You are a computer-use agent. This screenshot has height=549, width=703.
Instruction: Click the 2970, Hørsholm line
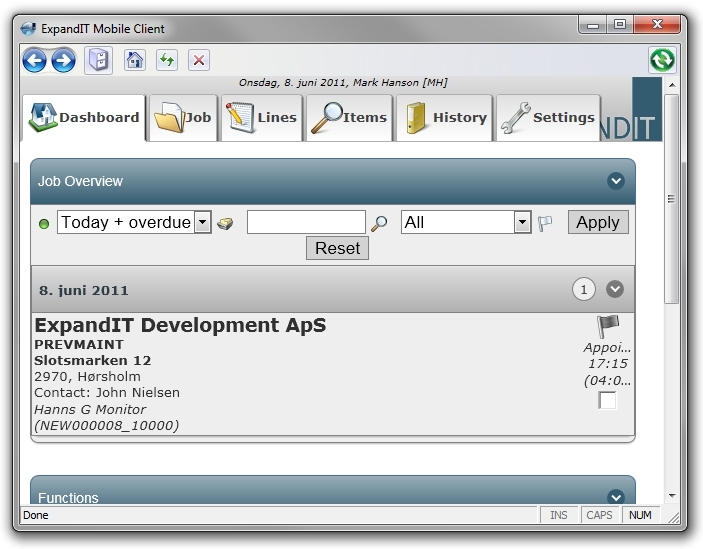click(87, 376)
